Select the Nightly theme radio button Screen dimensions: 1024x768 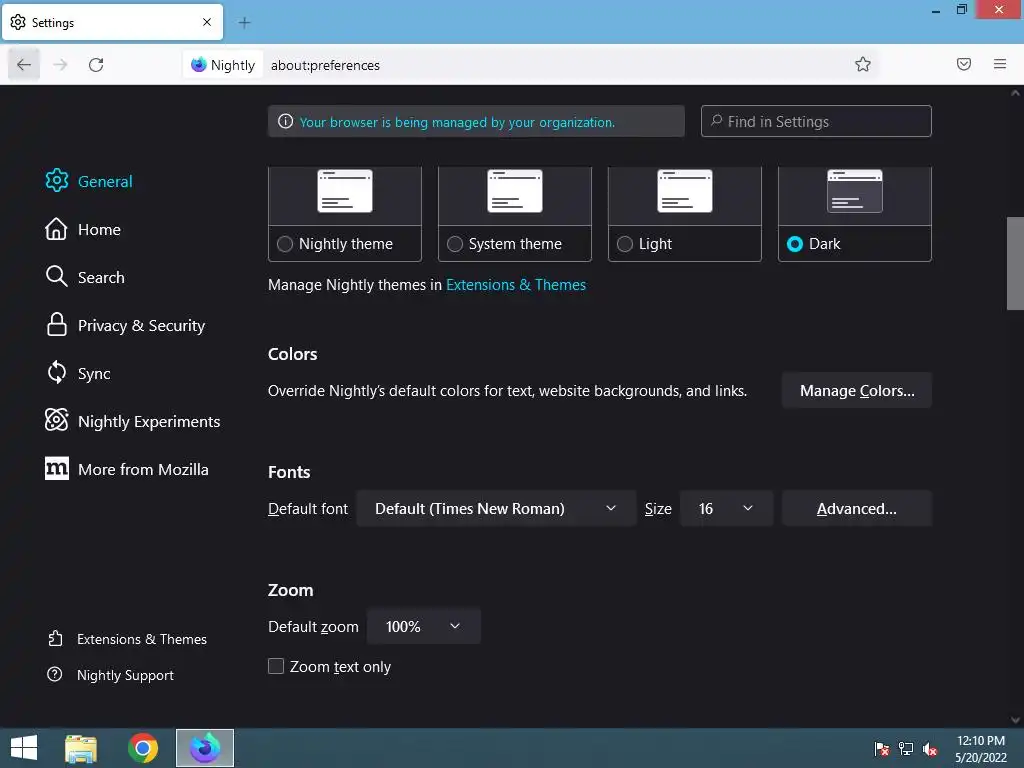pos(285,244)
